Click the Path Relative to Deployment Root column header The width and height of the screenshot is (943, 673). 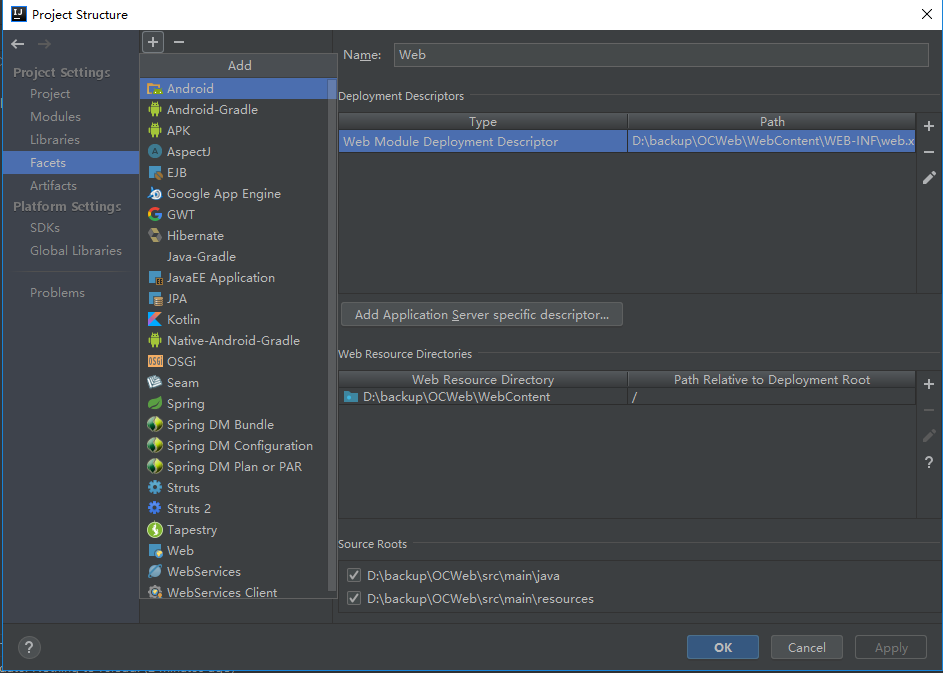click(772, 380)
